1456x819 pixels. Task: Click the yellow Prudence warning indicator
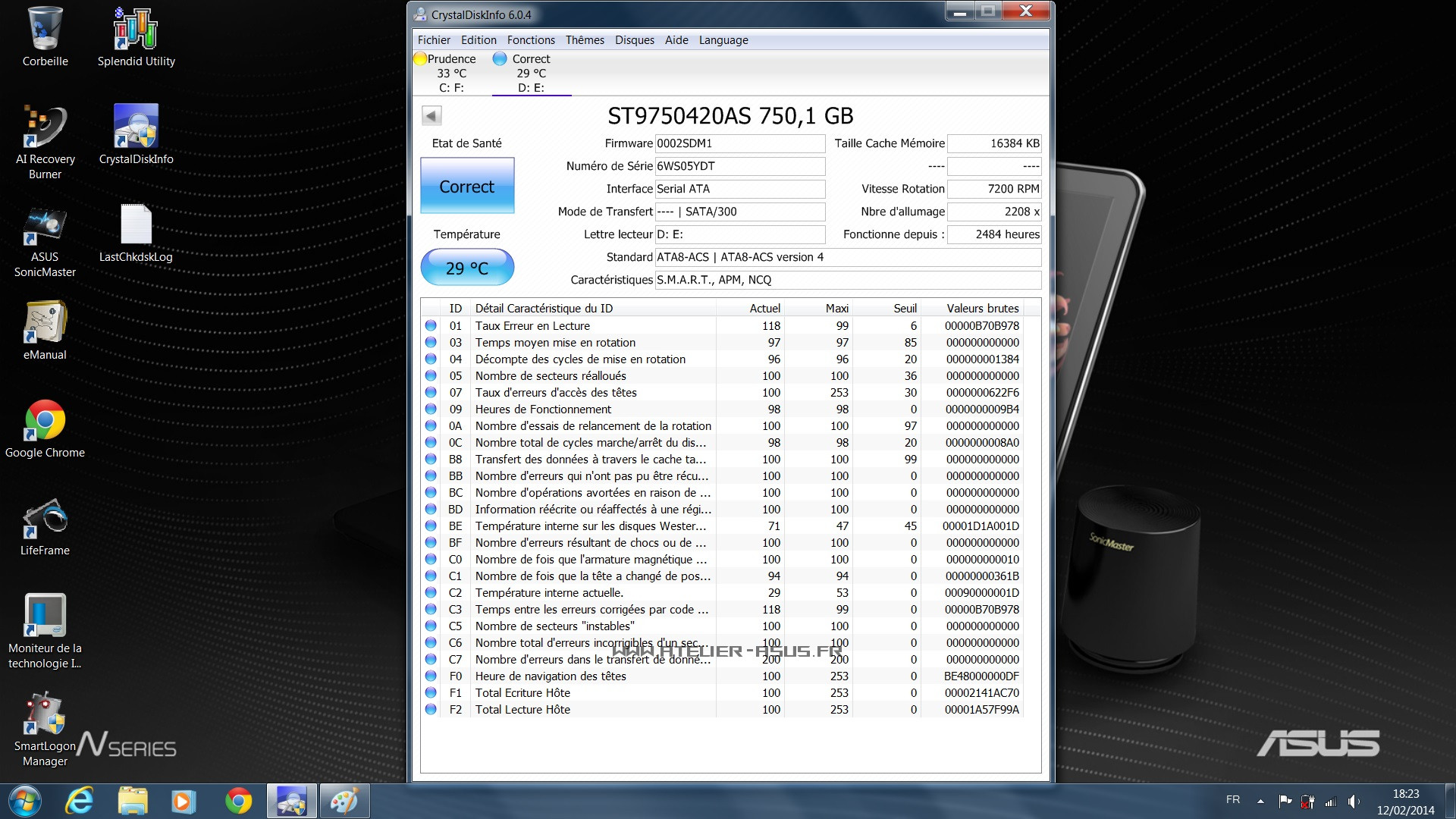click(420, 58)
